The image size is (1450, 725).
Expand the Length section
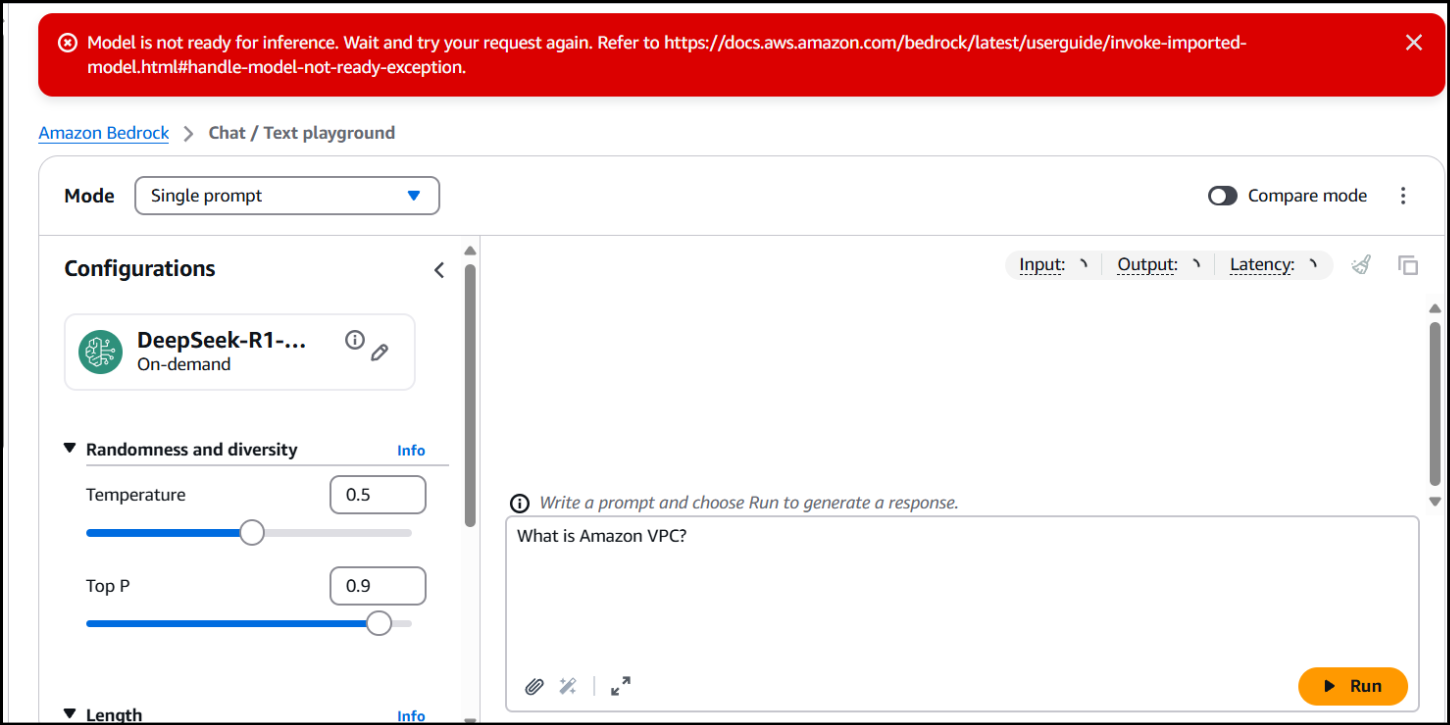(69, 714)
